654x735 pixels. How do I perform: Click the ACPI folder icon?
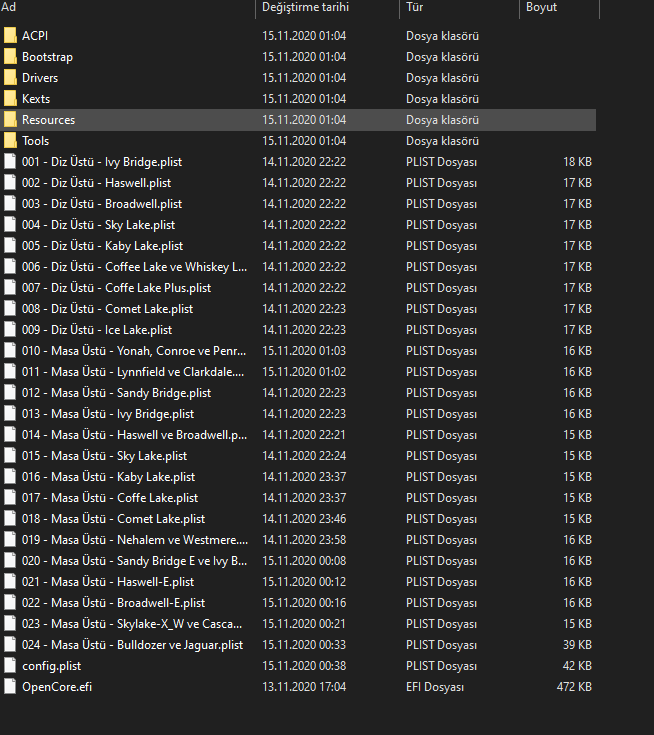click(x=10, y=36)
